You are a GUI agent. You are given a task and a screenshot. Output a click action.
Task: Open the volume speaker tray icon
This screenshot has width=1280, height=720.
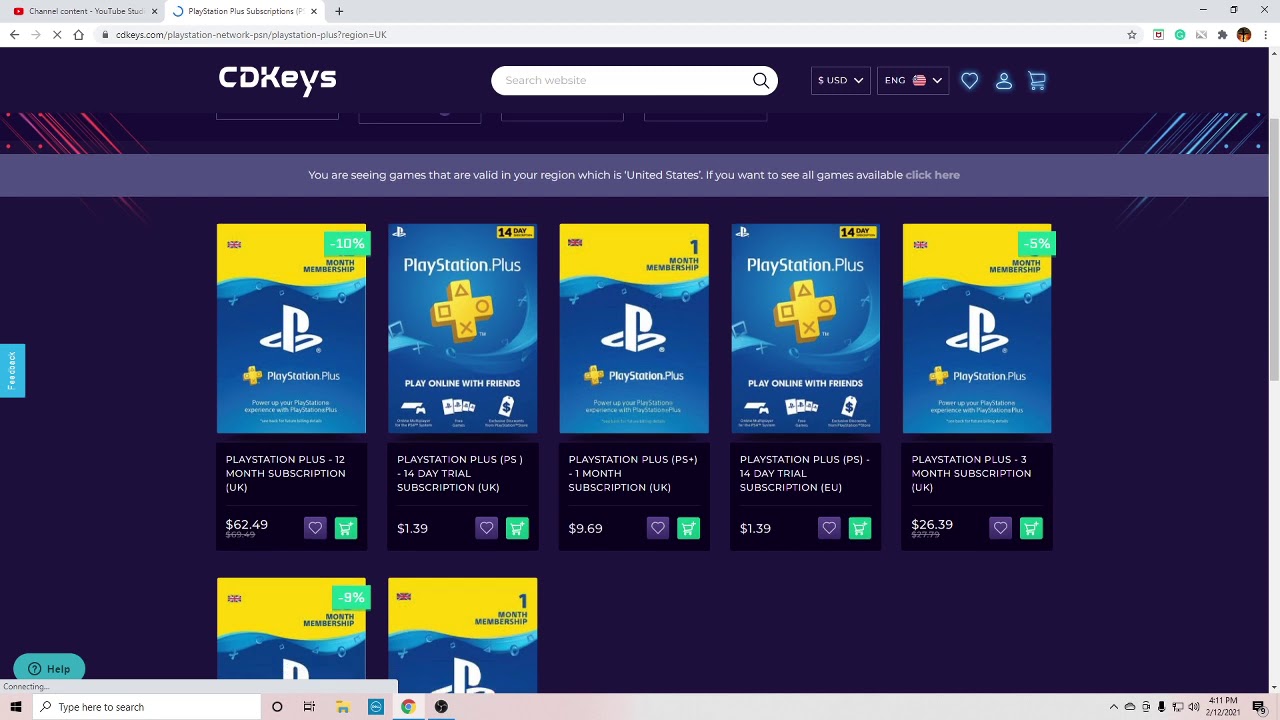pyautogui.click(x=1194, y=707)
